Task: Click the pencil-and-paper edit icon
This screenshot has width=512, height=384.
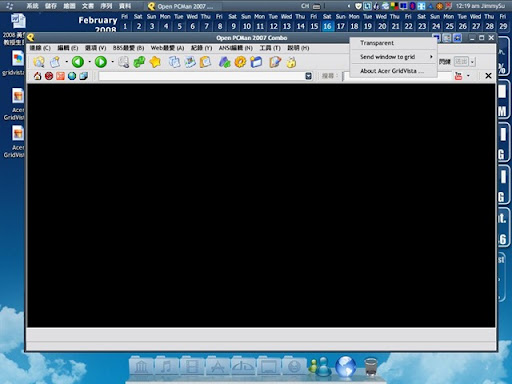Action: (275, 62)
